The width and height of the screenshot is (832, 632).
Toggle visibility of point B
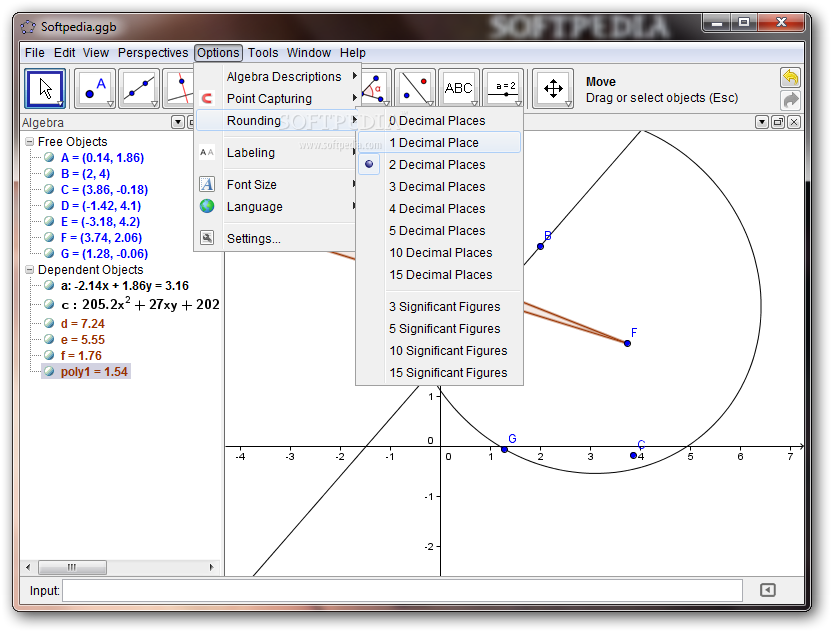click(49, 173)
